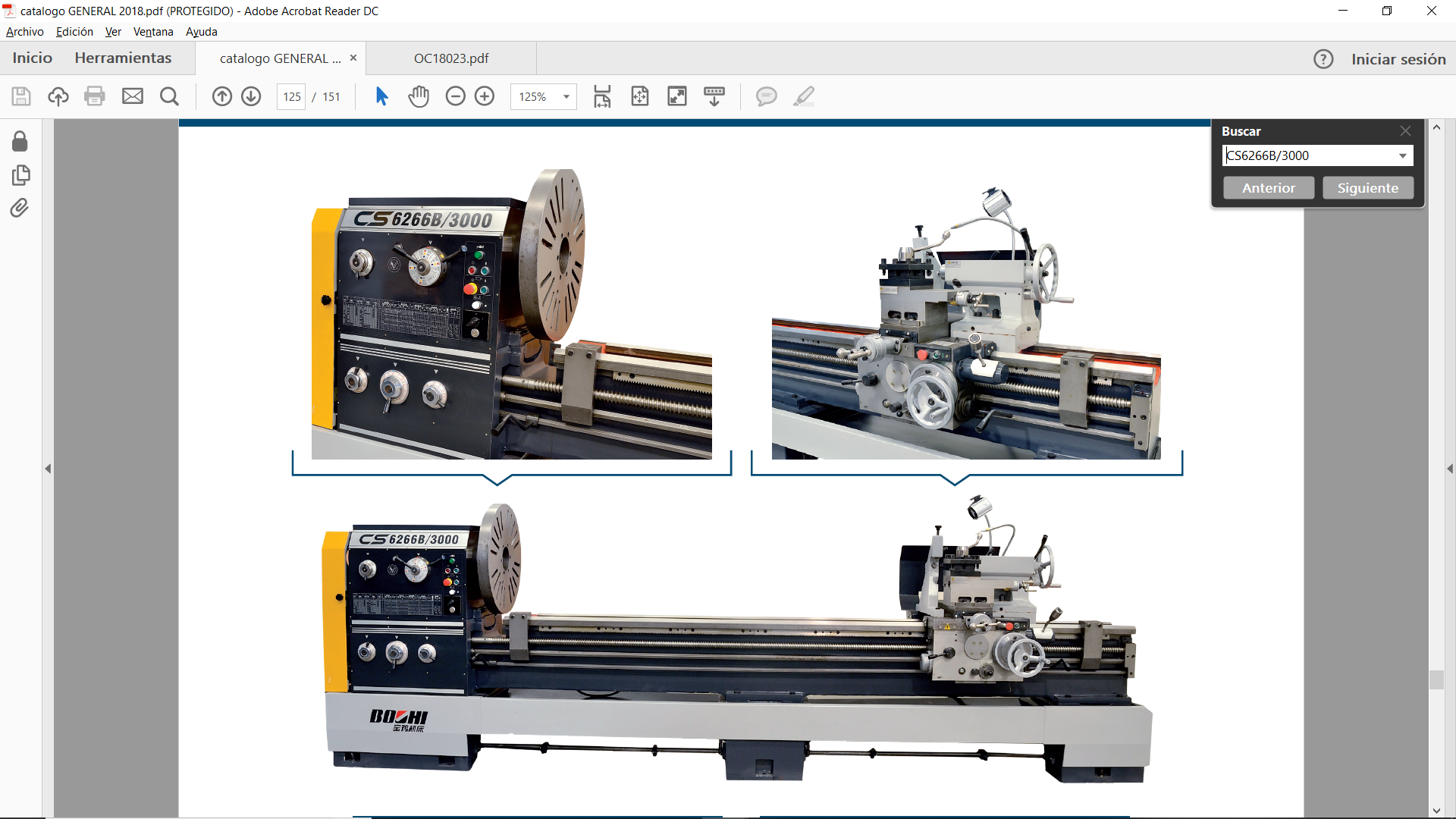Restore down the Acrobat Reader window

1387,11
